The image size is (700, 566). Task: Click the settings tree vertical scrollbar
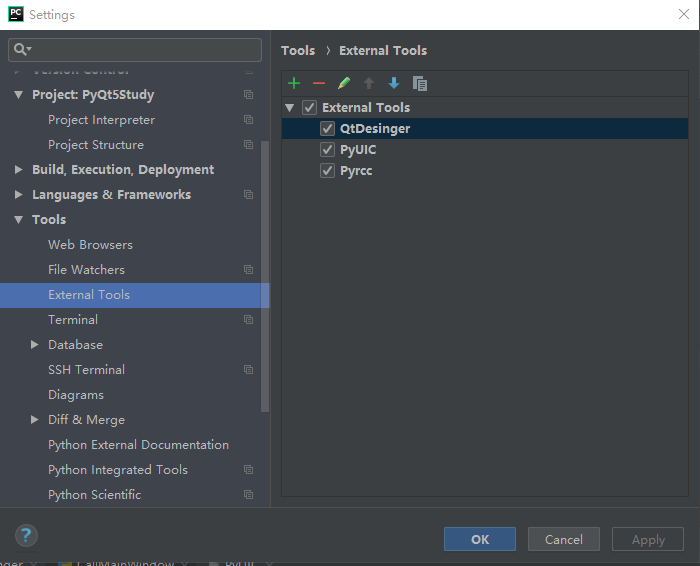(x=265, y=277)
